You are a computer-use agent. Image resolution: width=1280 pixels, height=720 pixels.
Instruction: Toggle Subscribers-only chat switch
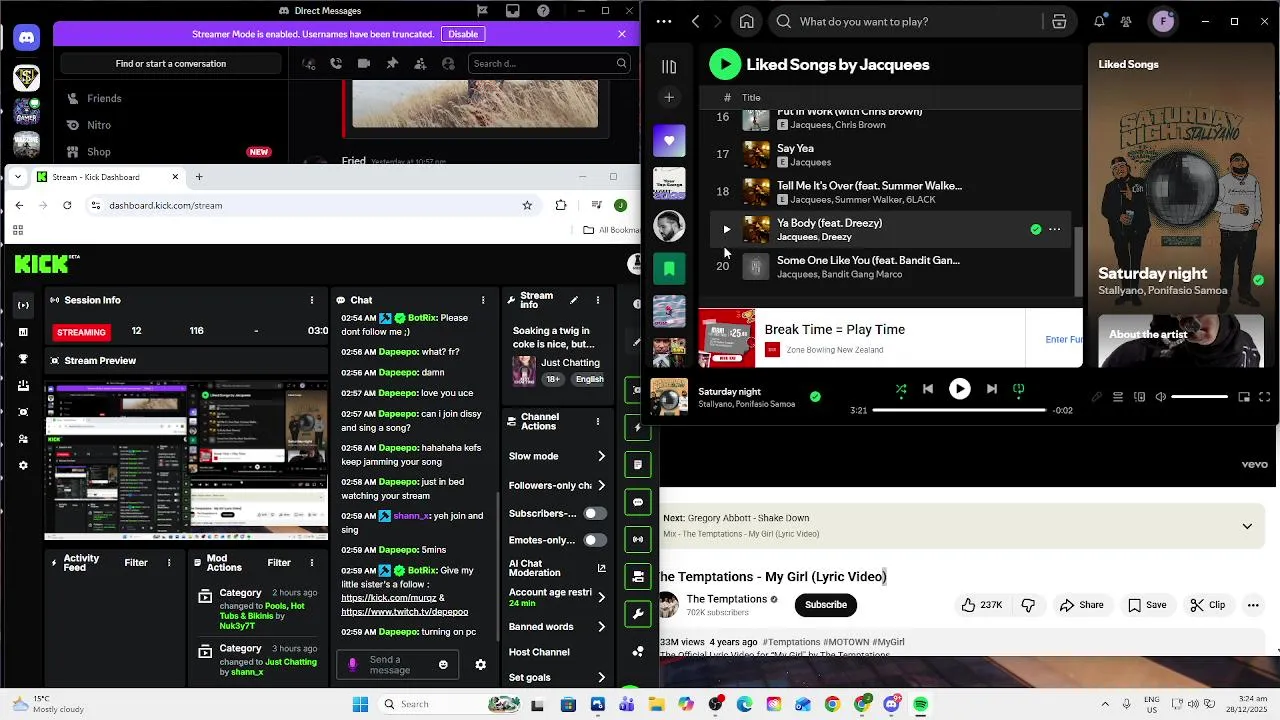click(x=595, y=513)
